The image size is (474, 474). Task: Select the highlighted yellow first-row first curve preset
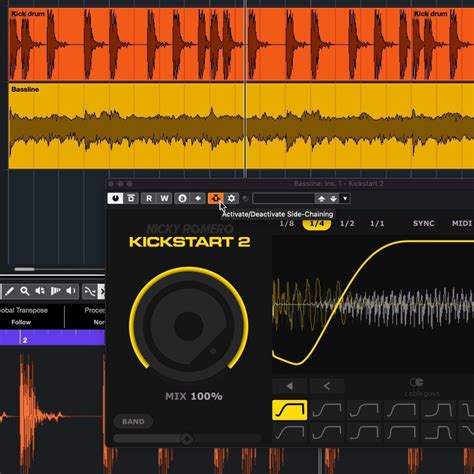coord(290,410)
